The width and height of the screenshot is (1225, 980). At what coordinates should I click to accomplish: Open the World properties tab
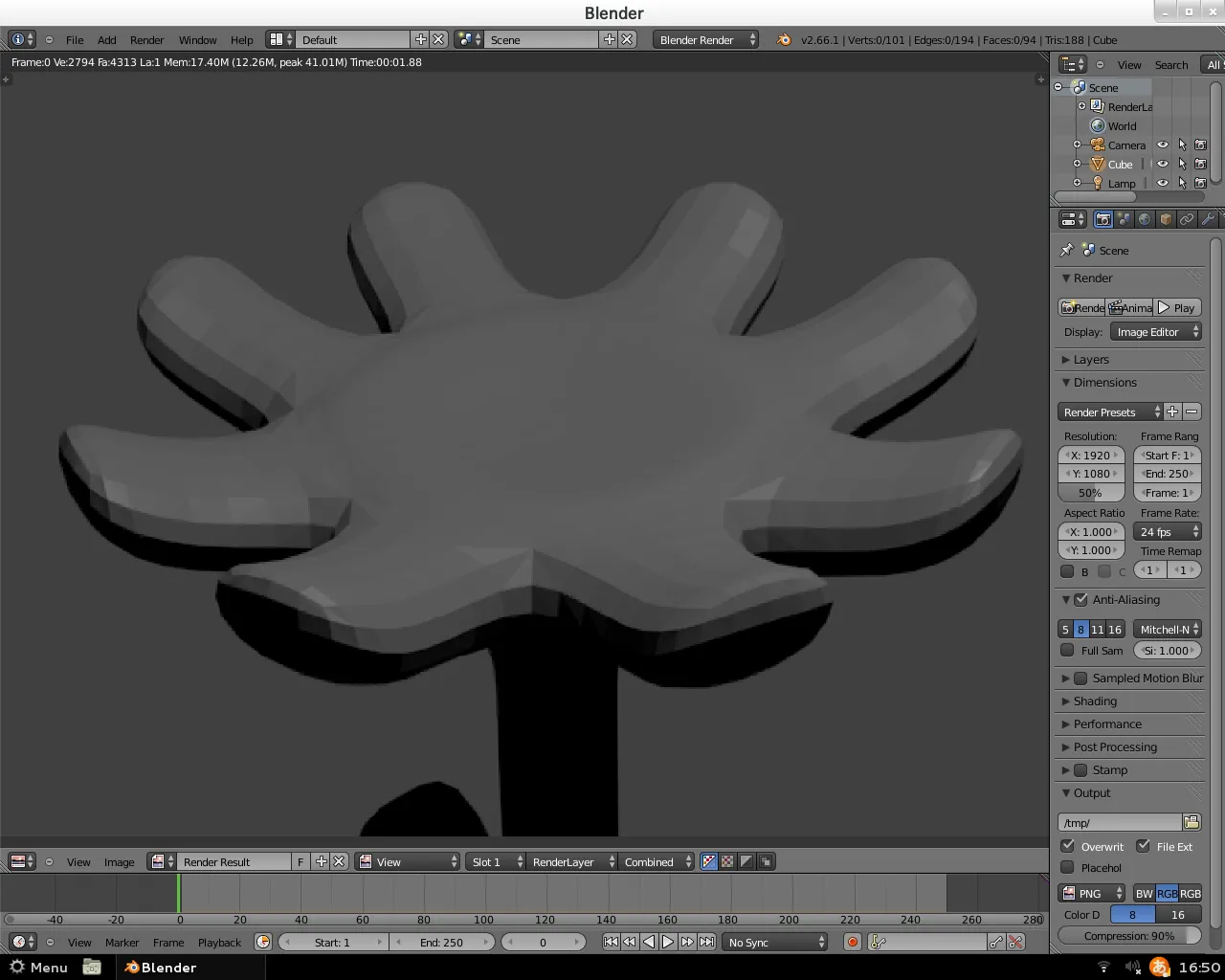(1145, 219)
